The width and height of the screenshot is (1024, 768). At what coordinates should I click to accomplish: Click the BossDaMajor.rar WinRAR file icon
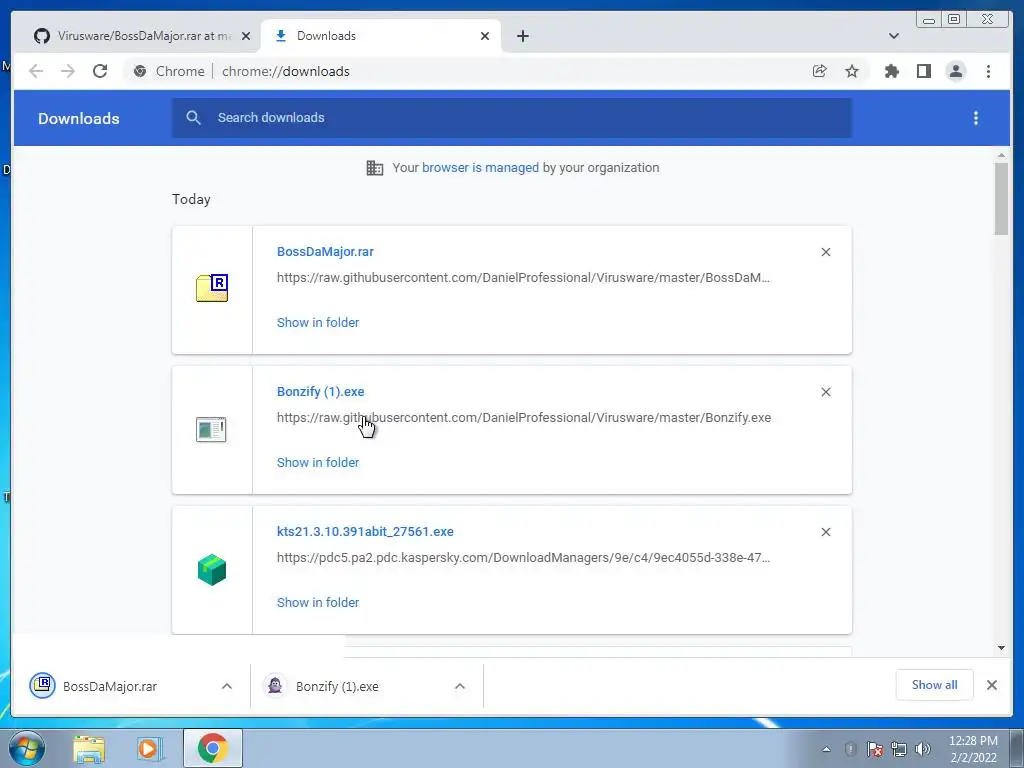tap(212, 288)
